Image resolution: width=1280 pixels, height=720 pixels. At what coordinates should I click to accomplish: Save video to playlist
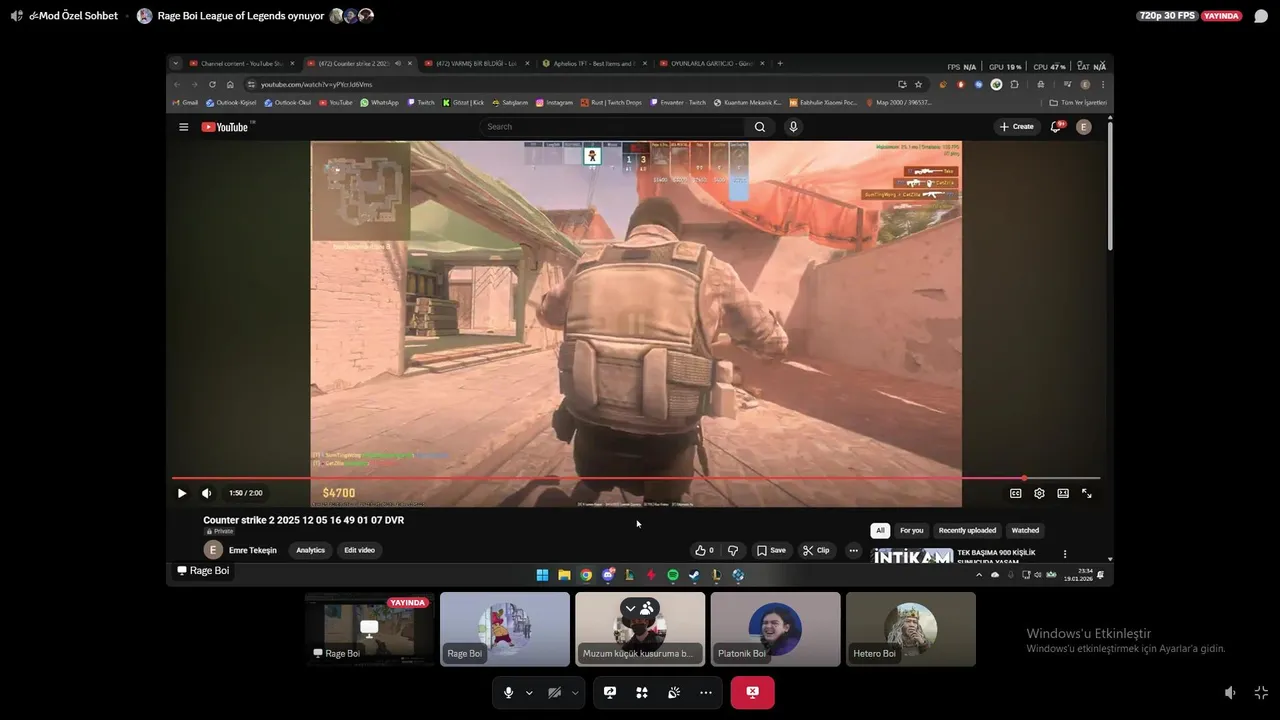coord(771,550)
